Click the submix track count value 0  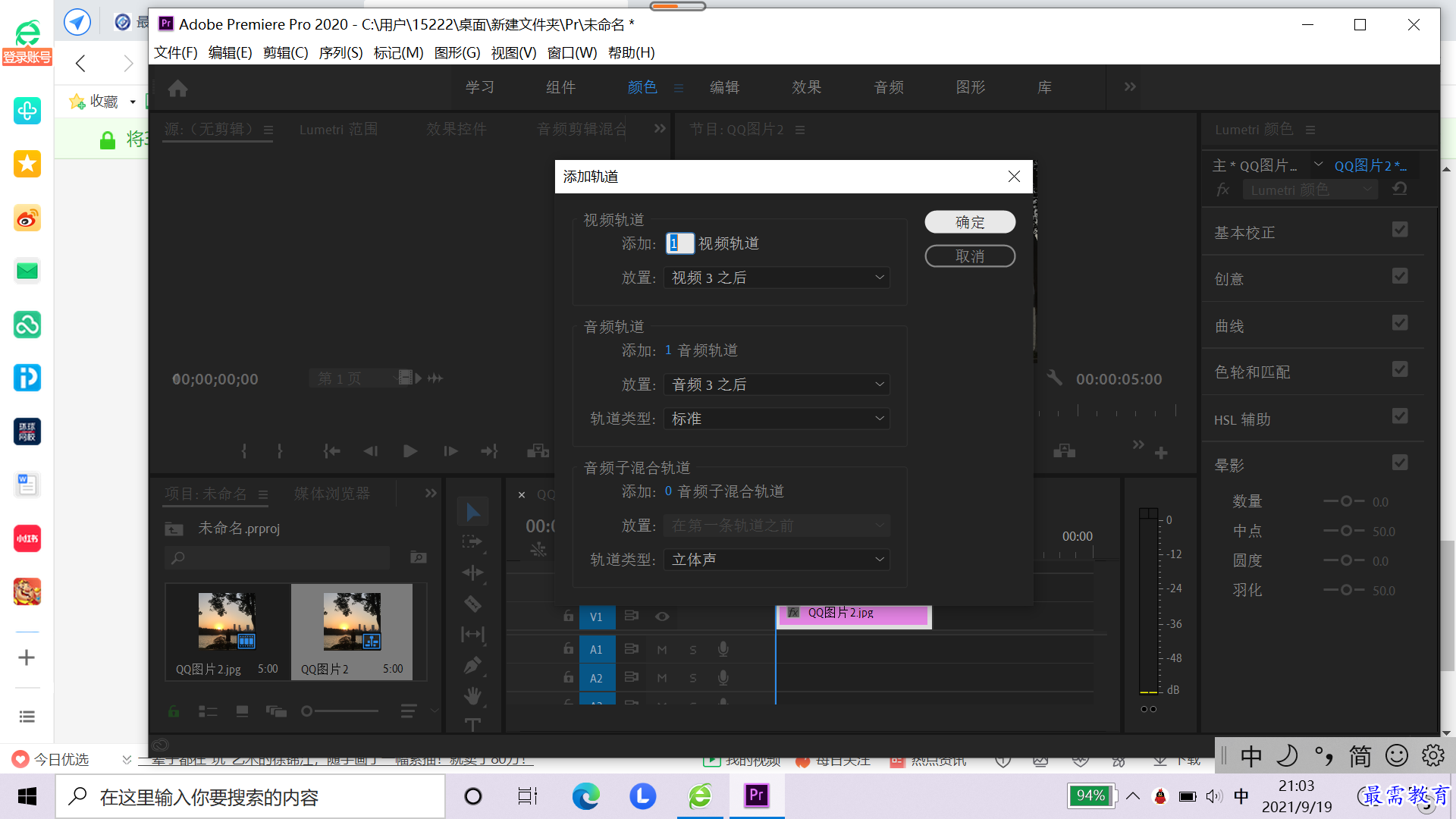pos(668,491)
